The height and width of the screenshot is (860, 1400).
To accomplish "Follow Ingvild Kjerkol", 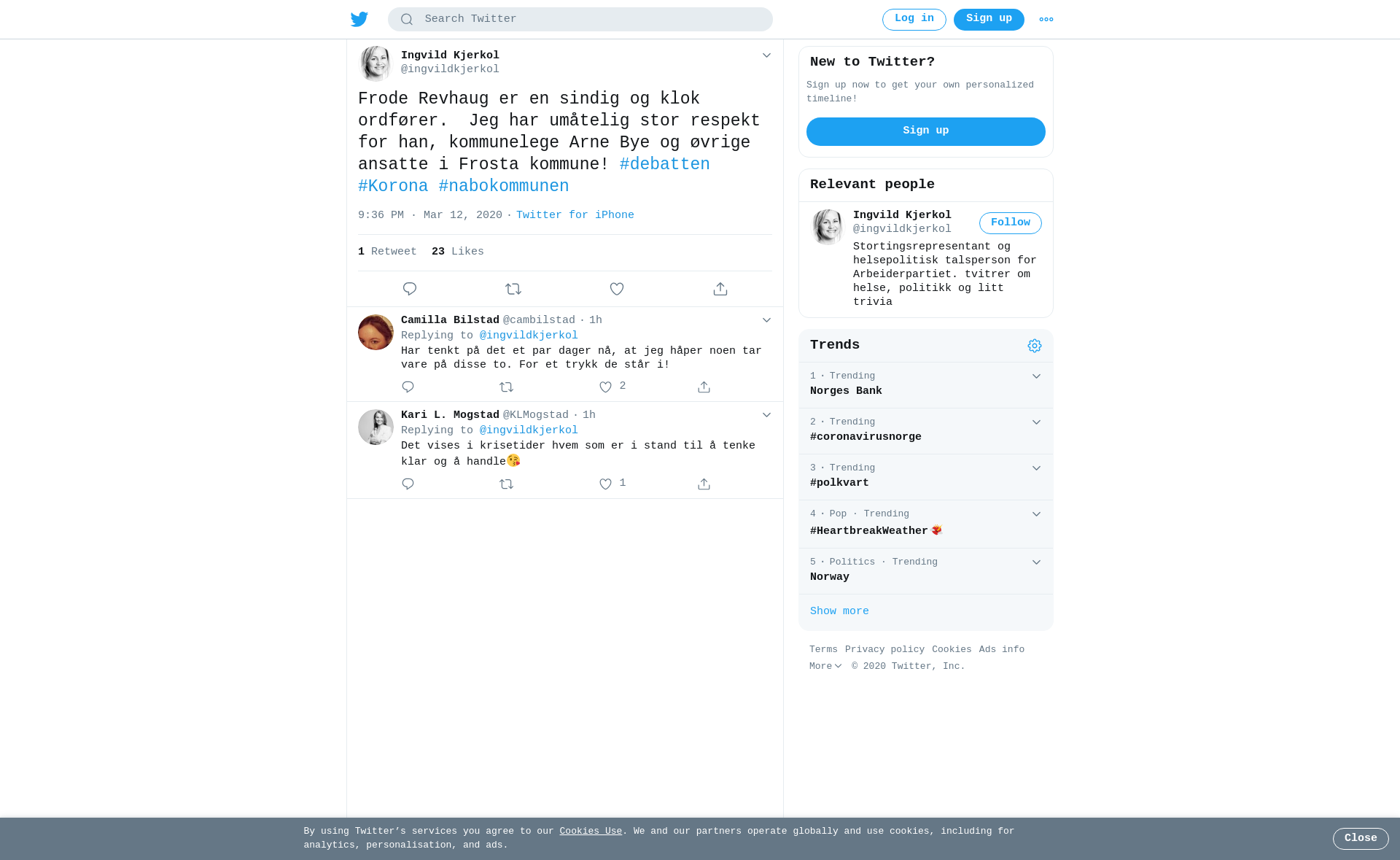I will [x=1011, y=223].
